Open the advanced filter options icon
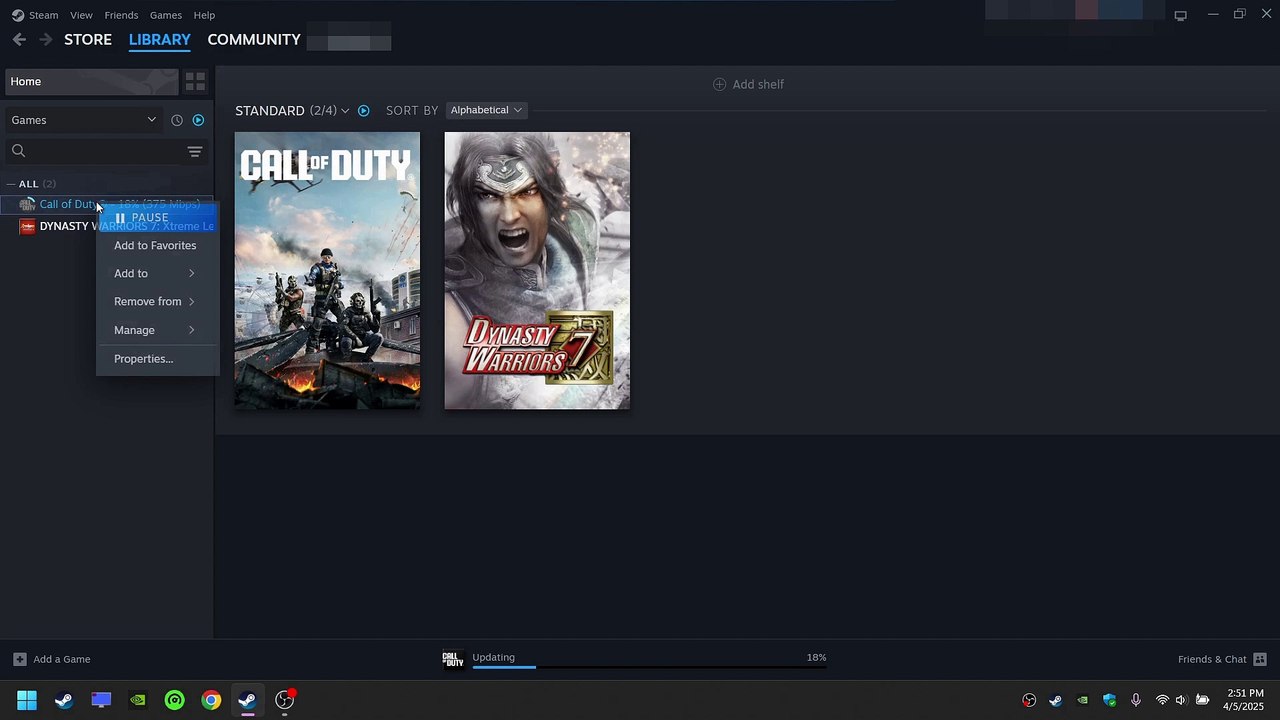The image size is (1280, 720). point(195,151)
